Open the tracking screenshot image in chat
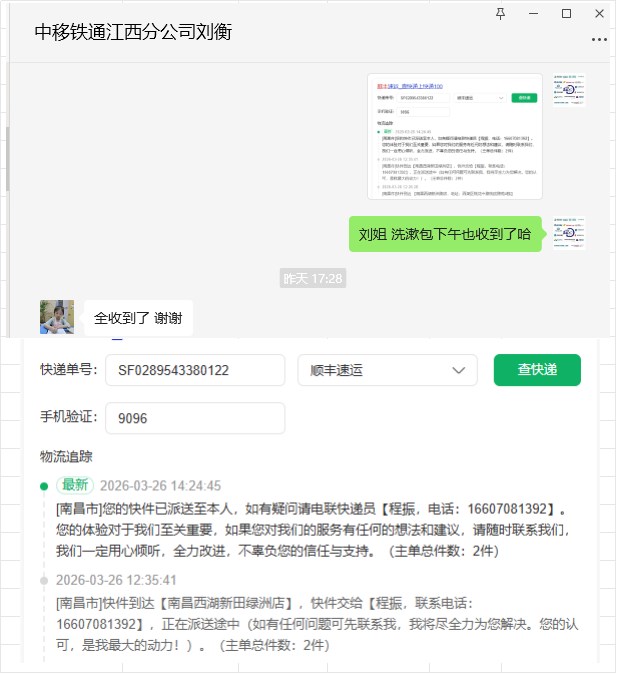Screen dimensions: 617x674 (454, 136)
